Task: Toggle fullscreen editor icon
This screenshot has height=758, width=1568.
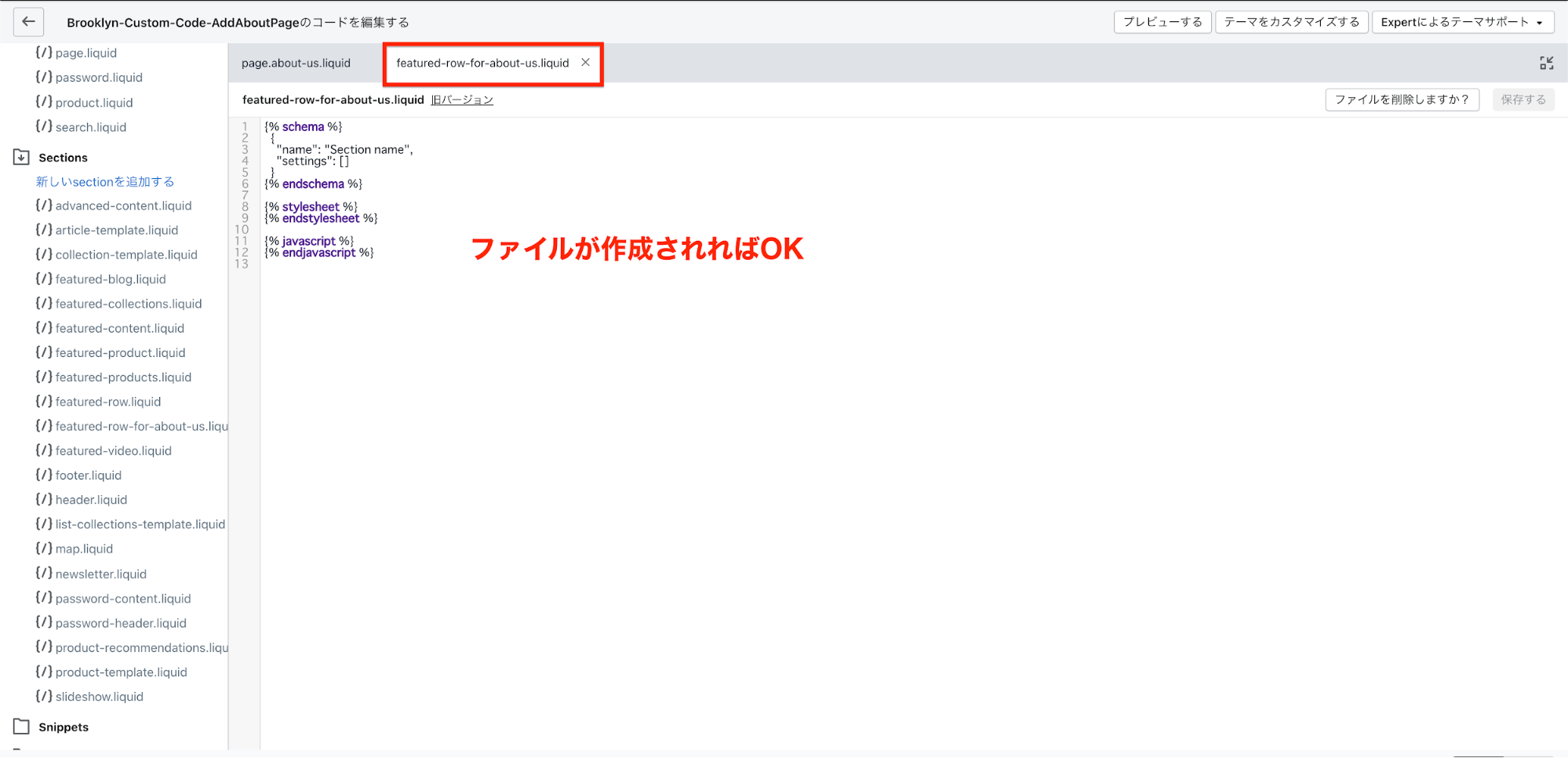Action: coord(1546,64)
